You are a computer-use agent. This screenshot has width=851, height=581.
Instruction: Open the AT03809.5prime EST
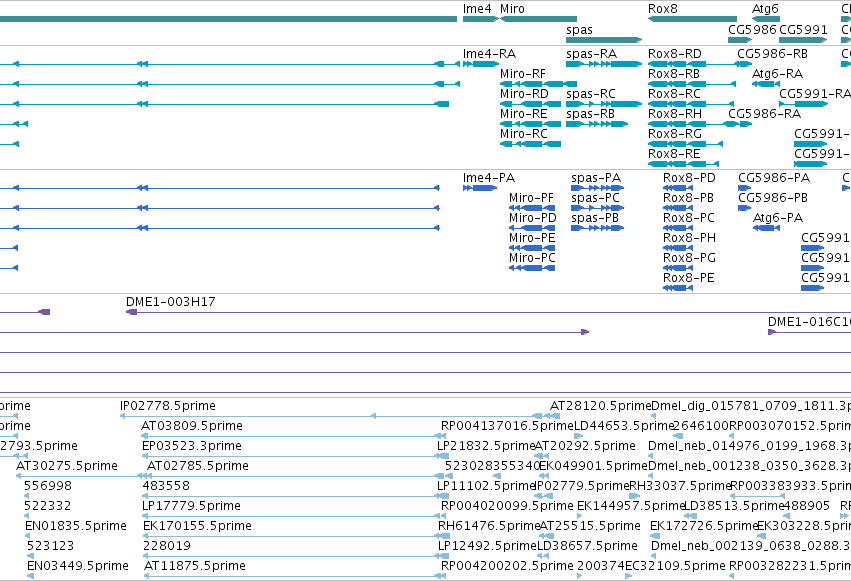click(x=294, y=436)
